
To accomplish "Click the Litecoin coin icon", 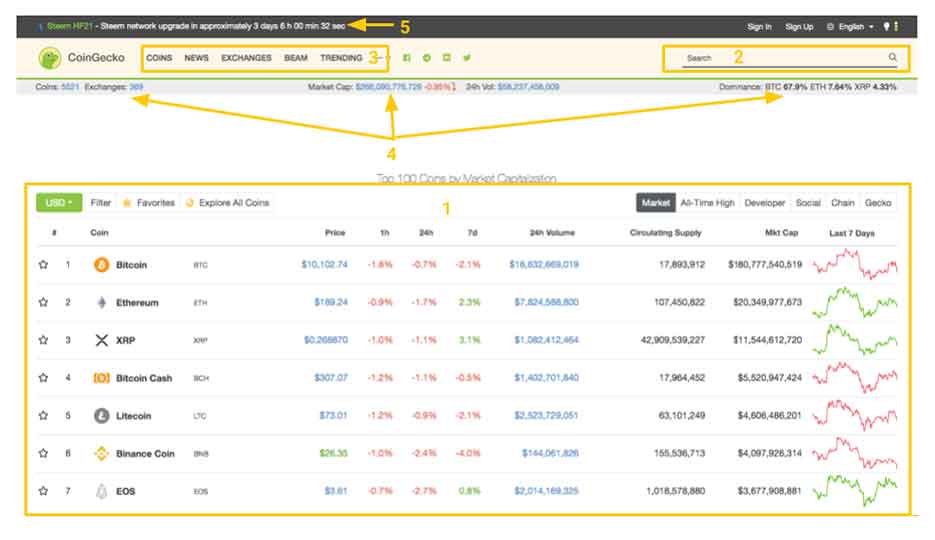I will point(101,415).
